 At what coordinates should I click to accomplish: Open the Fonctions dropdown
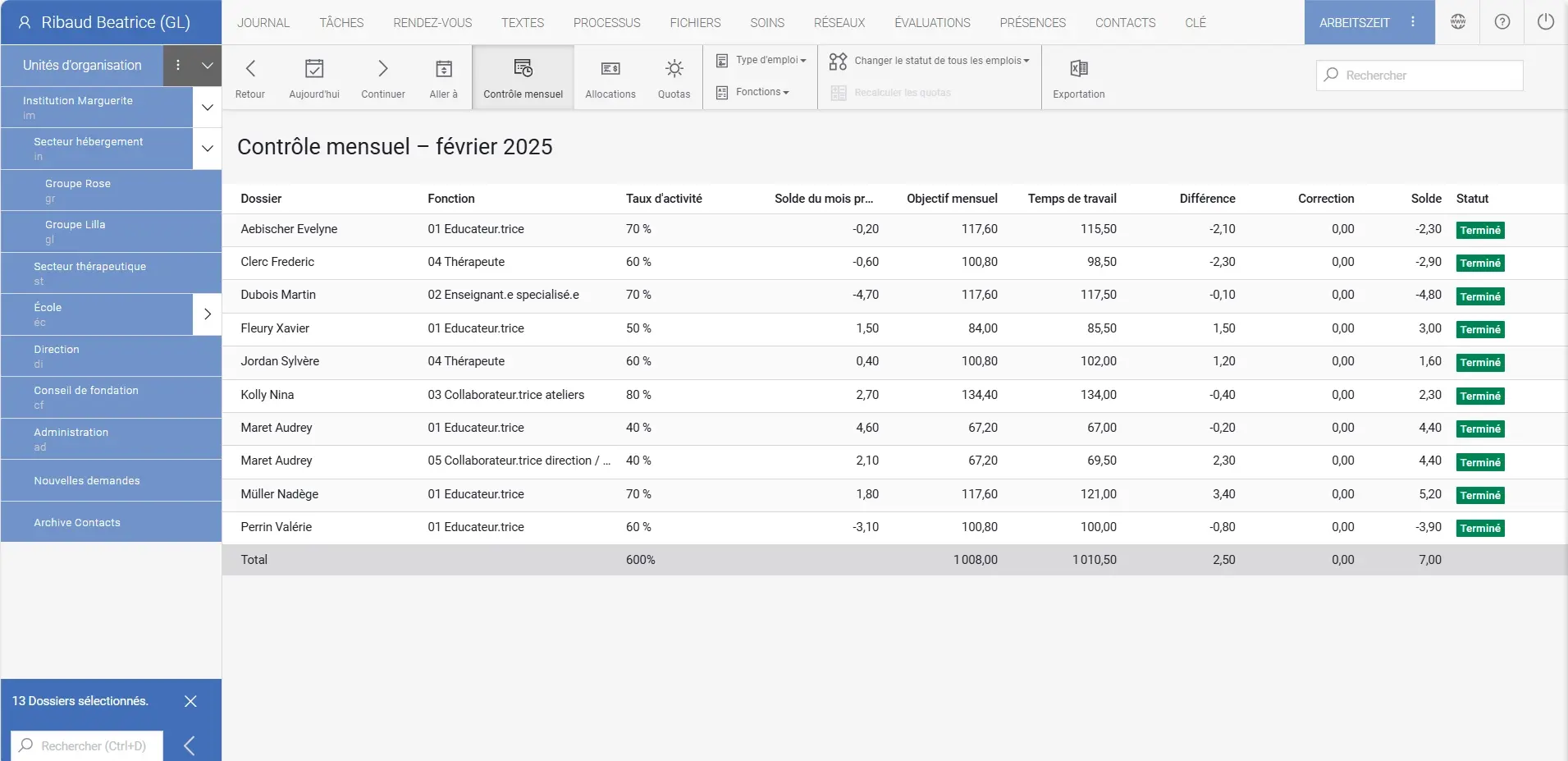[x=754, y=92]
